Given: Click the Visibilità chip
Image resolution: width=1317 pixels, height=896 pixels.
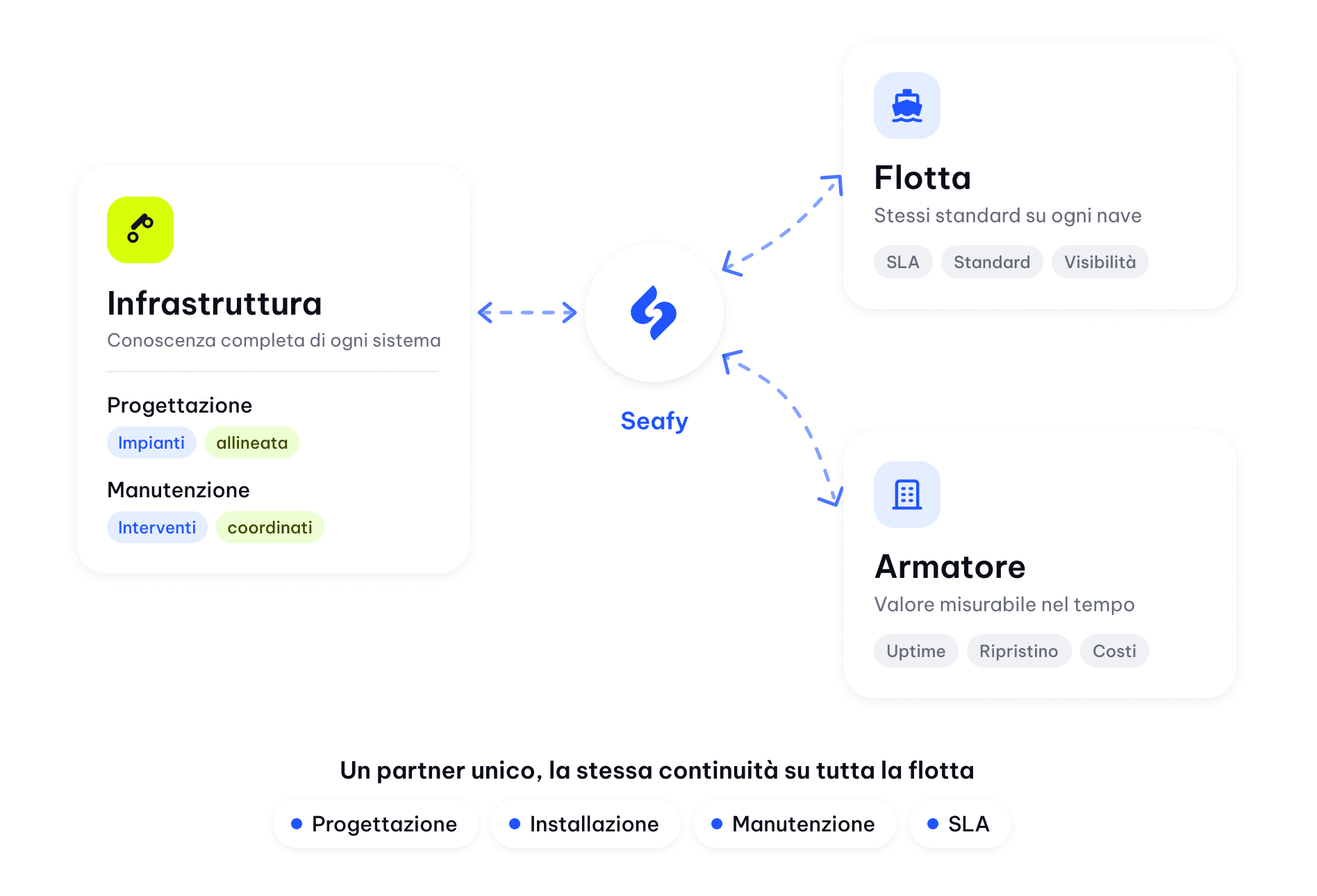Looking at the screenshot, I should 1100,262.
